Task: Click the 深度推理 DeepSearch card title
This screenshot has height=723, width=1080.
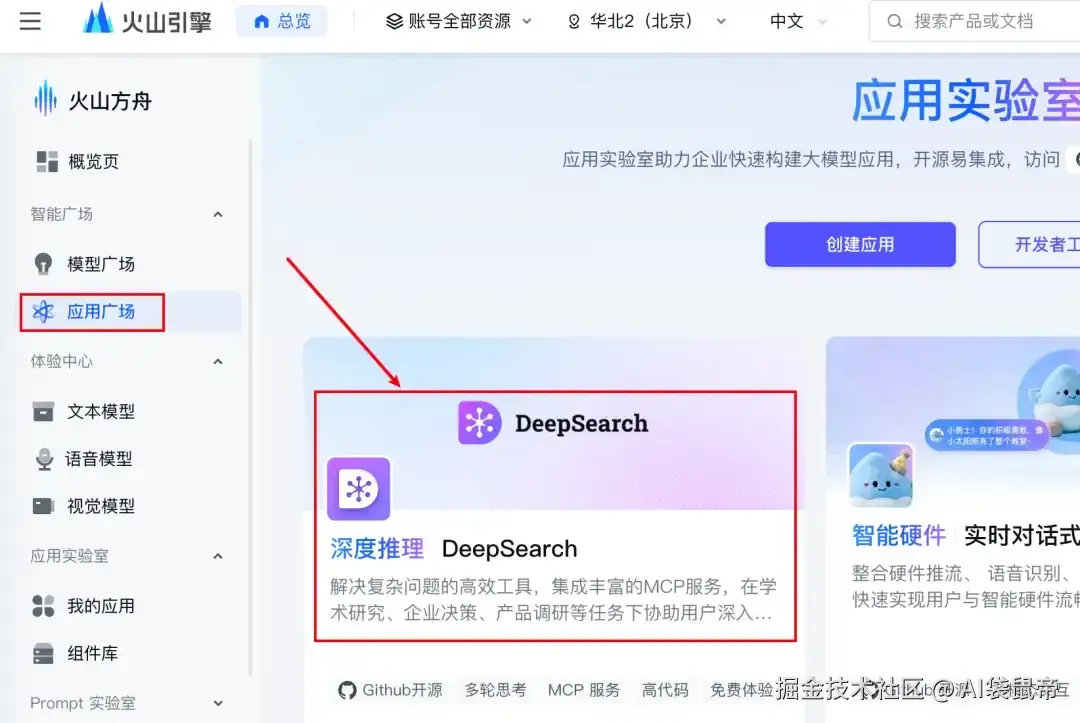Action: pos(454,549)
